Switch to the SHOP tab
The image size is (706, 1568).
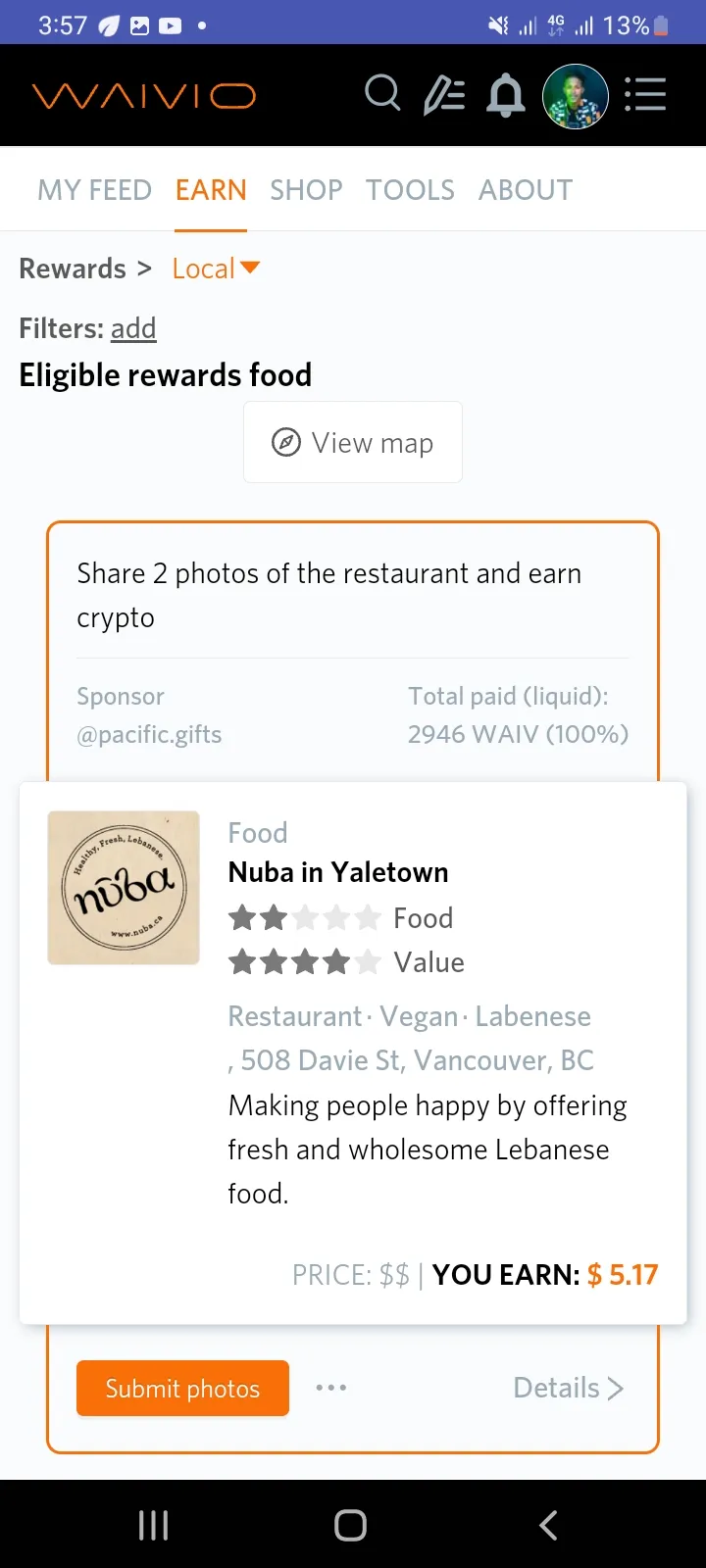pyautogui.click(x=306, y=190)
